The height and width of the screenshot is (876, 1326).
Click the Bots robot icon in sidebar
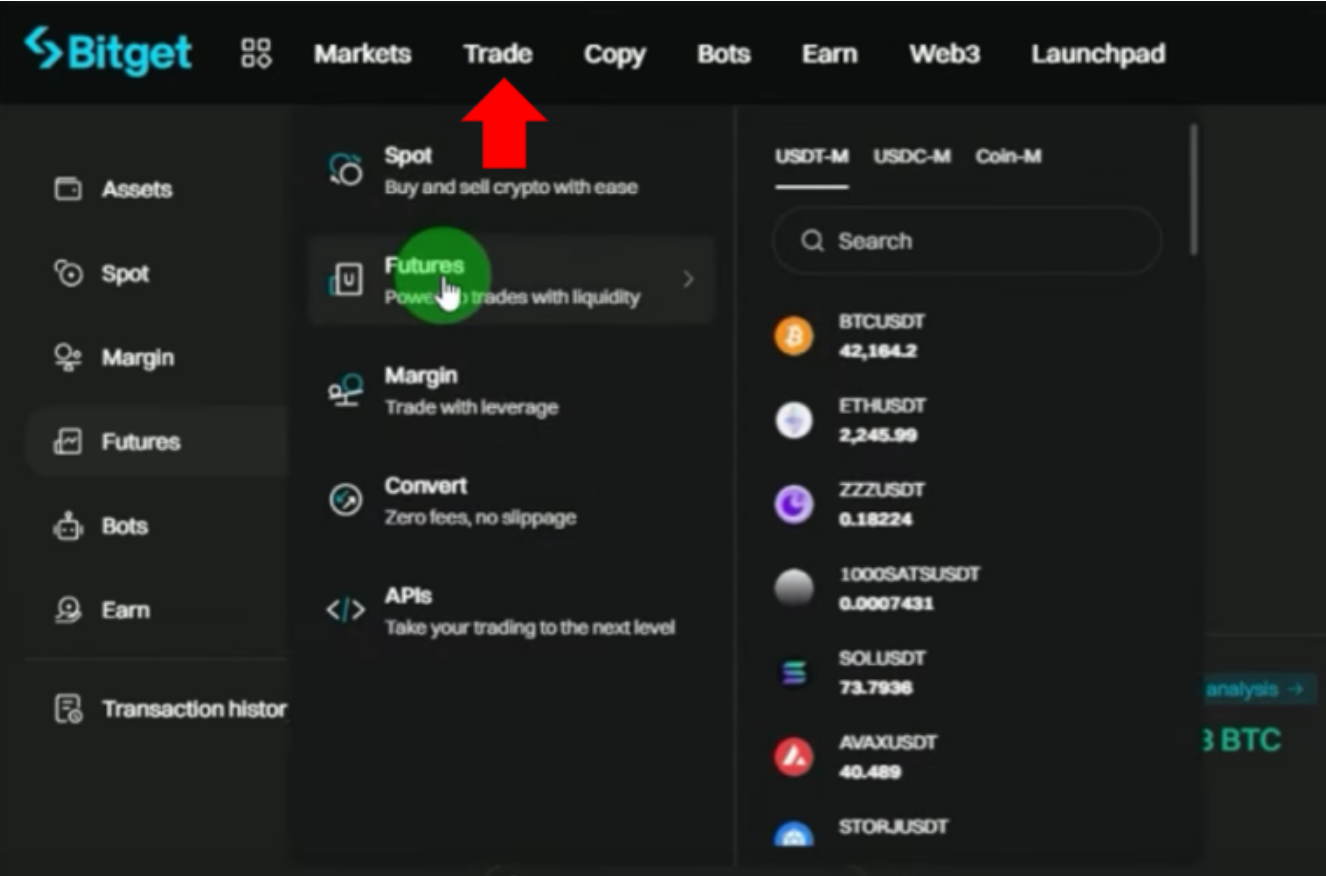click(x=67, y=526)
